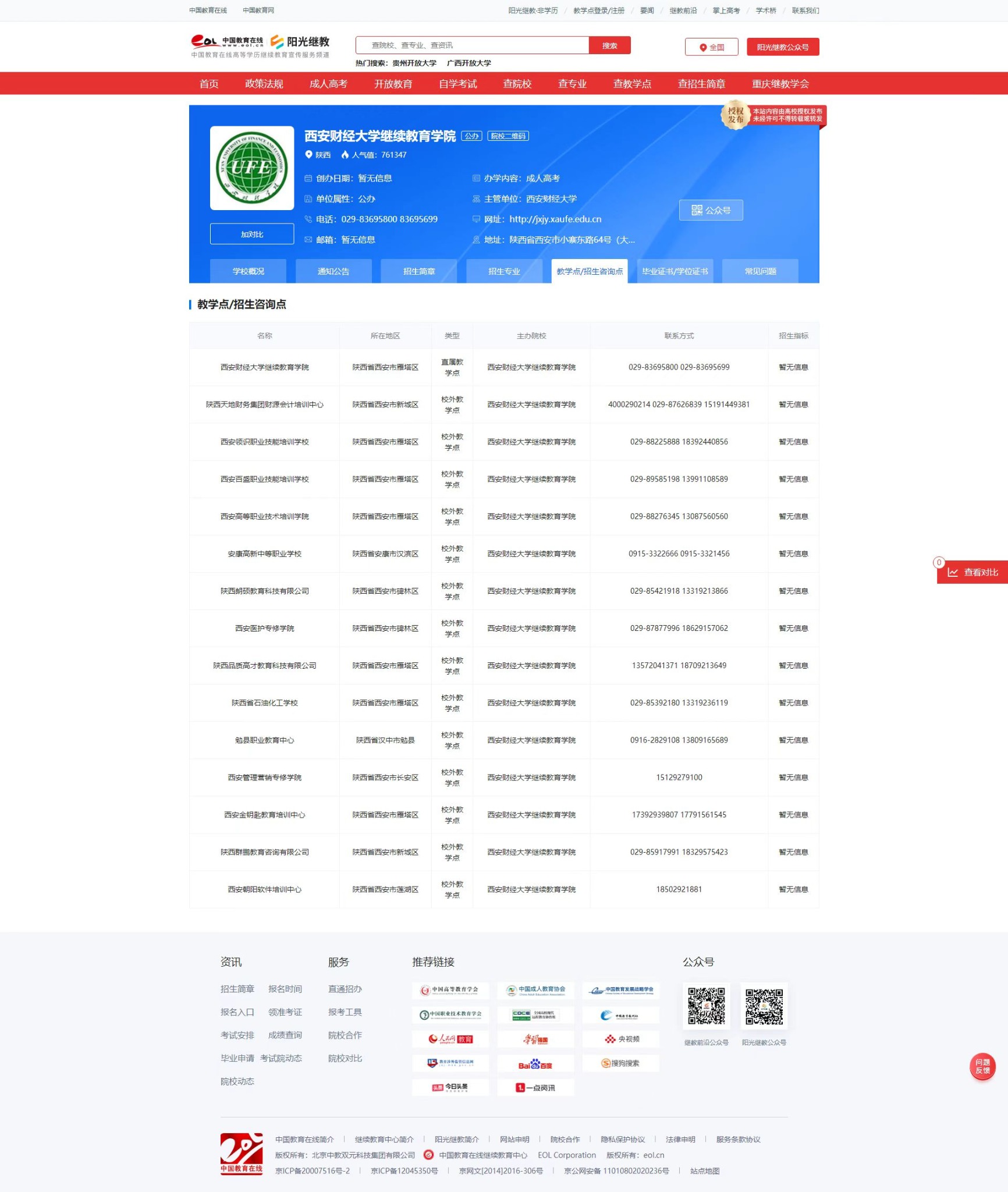The image size is (1008, 1192).
Task: Click the 阳光继教公众号 QR code in footer
Action: [764, 1006]
